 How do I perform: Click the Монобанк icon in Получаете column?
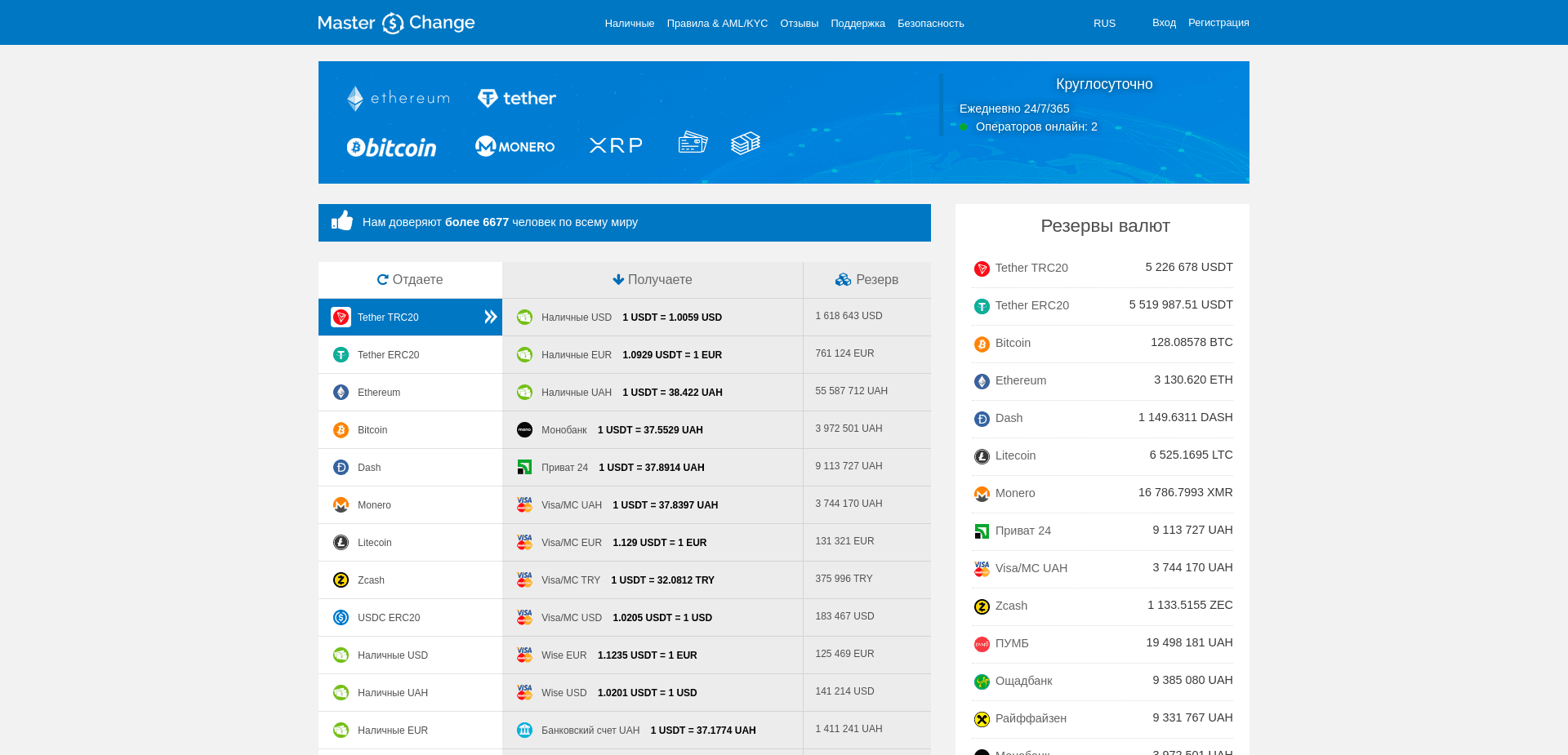[524, 429]
